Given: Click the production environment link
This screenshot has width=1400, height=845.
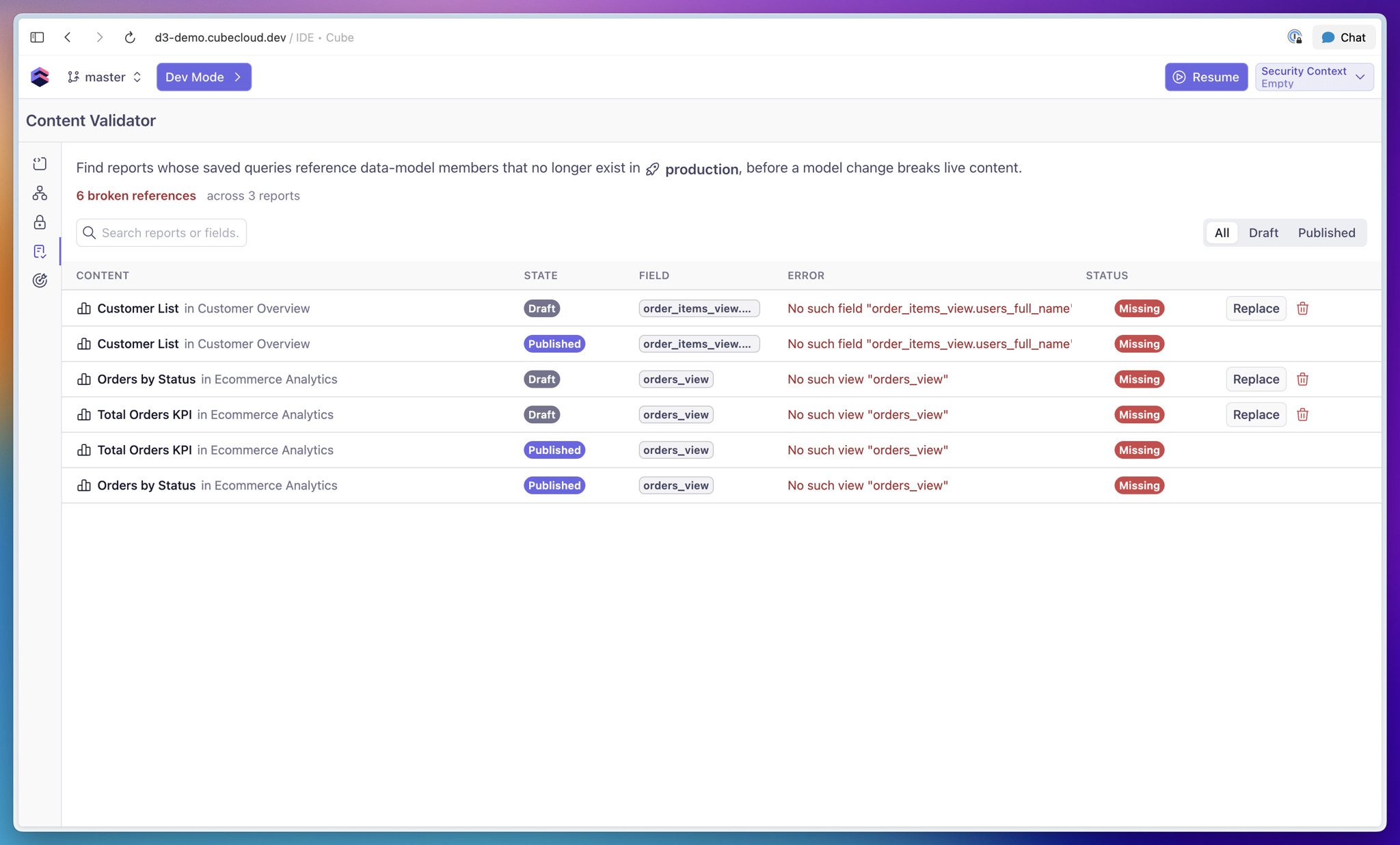Looking at the screenshot, I should click(692, 169).
